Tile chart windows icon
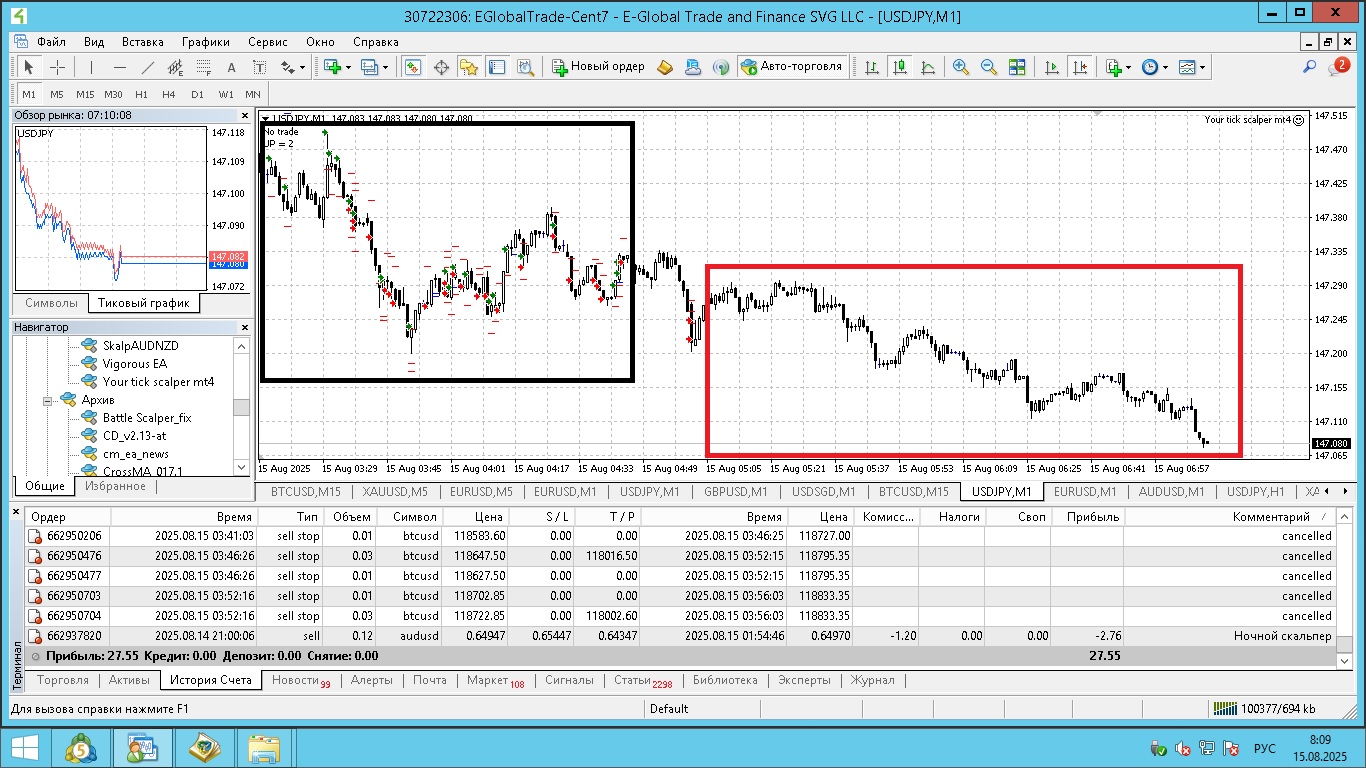Viewport: 1366px width, 768px height. tap(1017, 67)
